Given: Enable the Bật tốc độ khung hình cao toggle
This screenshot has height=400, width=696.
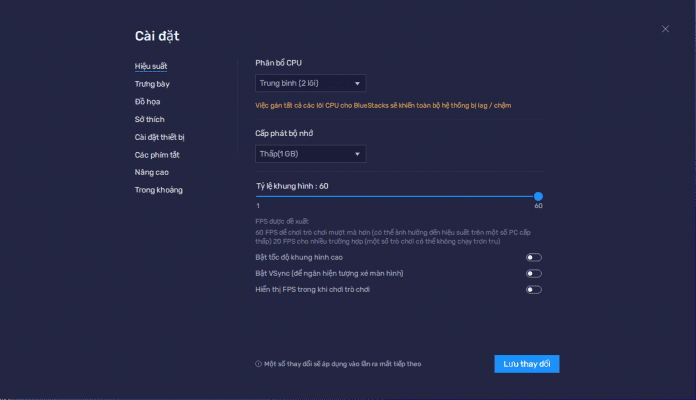Looking at the screenshot, I should click(x=534, y=257).
